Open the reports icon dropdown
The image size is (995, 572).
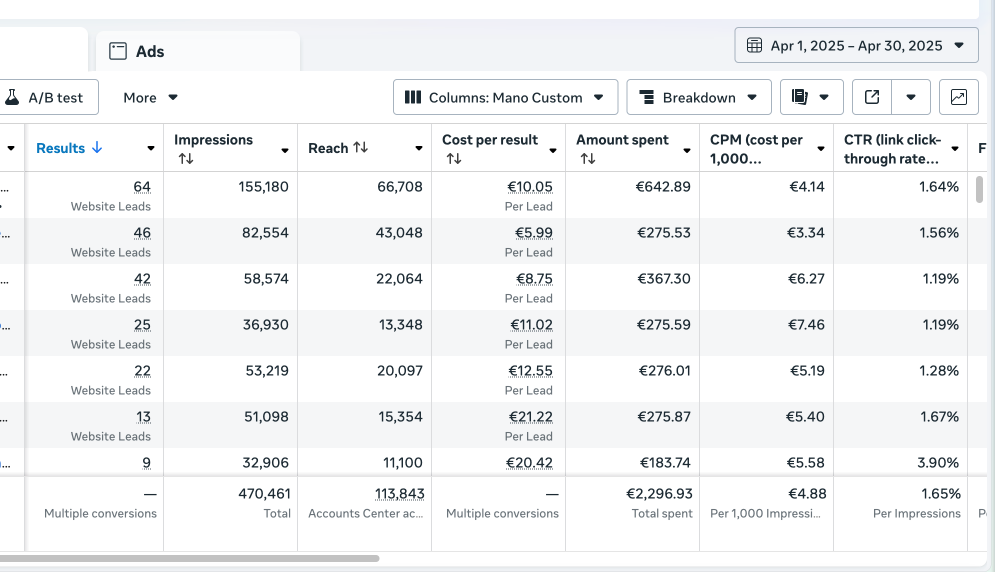pyautogui.click(x=810, y=97)
